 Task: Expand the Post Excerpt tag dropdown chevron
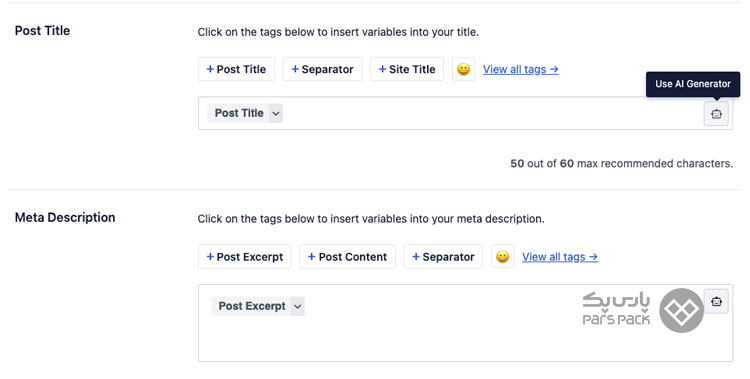point(298,306)
